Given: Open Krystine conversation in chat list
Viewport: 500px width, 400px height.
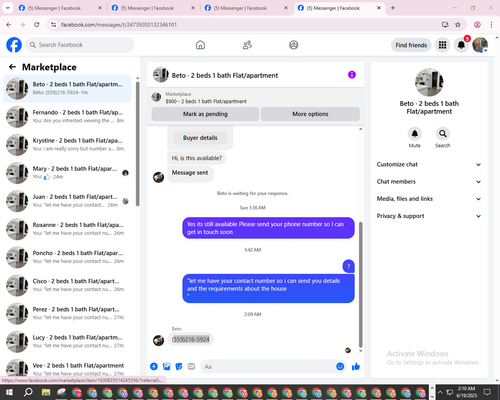Looking at the screenshot, I should coord(67,145).
